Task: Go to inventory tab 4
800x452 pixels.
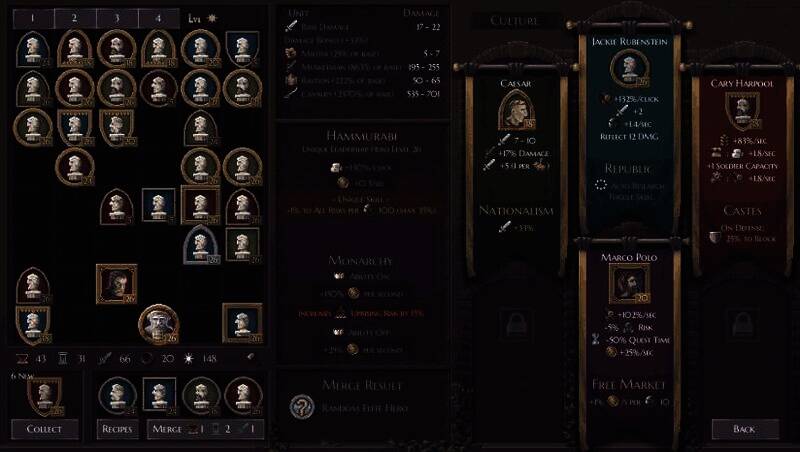Action: point(159,18)
